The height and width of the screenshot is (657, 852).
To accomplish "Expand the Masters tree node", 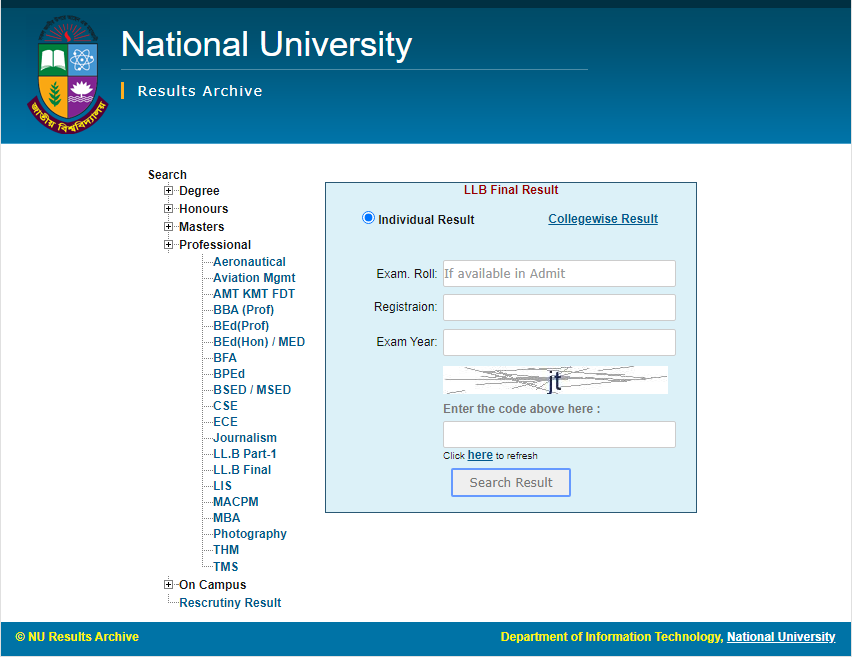I will click(x=168, y=227).
